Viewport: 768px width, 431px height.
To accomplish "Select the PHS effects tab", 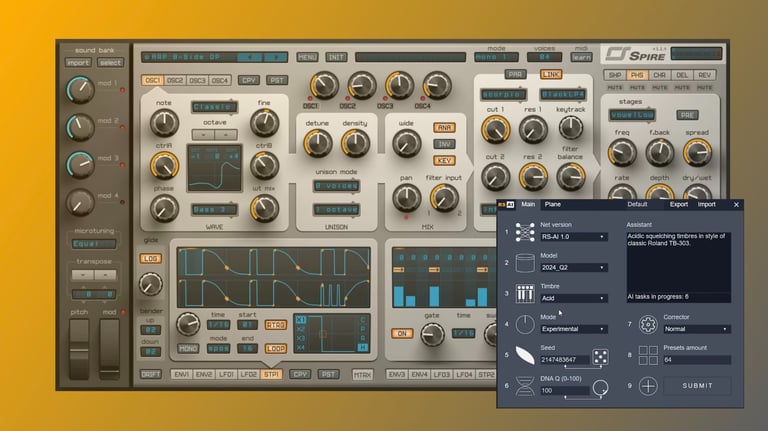I will (637, 75).
